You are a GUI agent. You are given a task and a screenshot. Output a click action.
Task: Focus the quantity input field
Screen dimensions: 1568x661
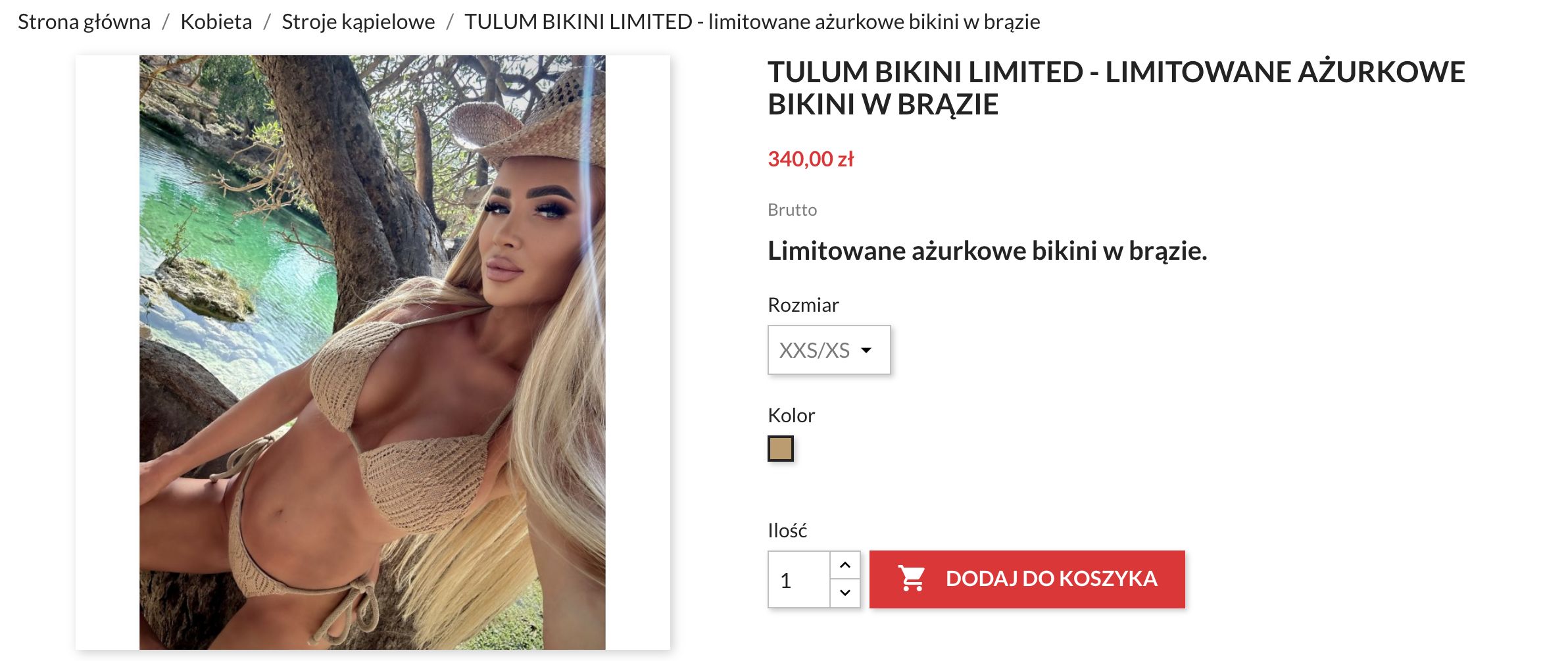pyautogui.click(x=798, y=579)
